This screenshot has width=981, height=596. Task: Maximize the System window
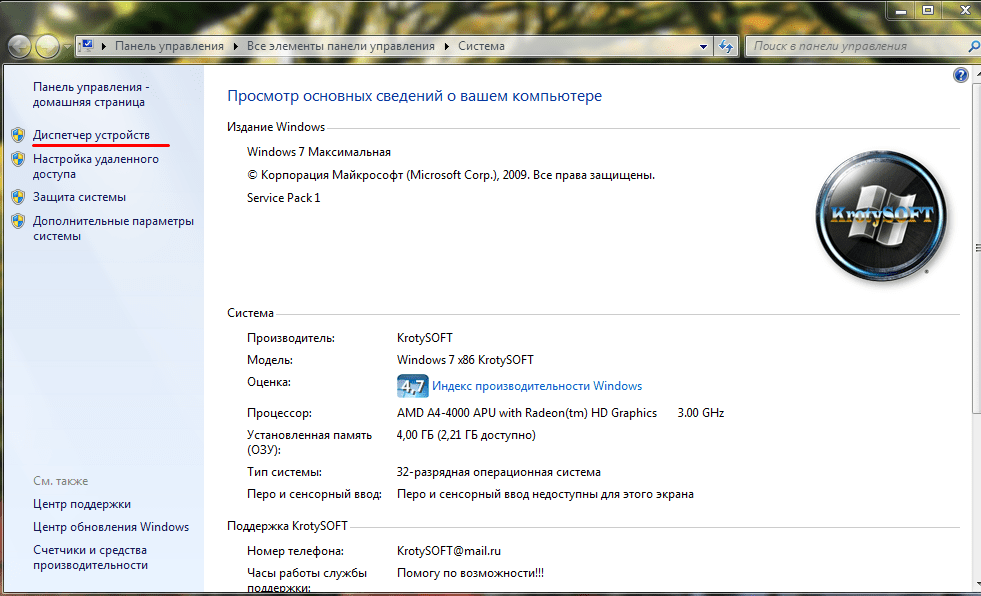point(928,9)
